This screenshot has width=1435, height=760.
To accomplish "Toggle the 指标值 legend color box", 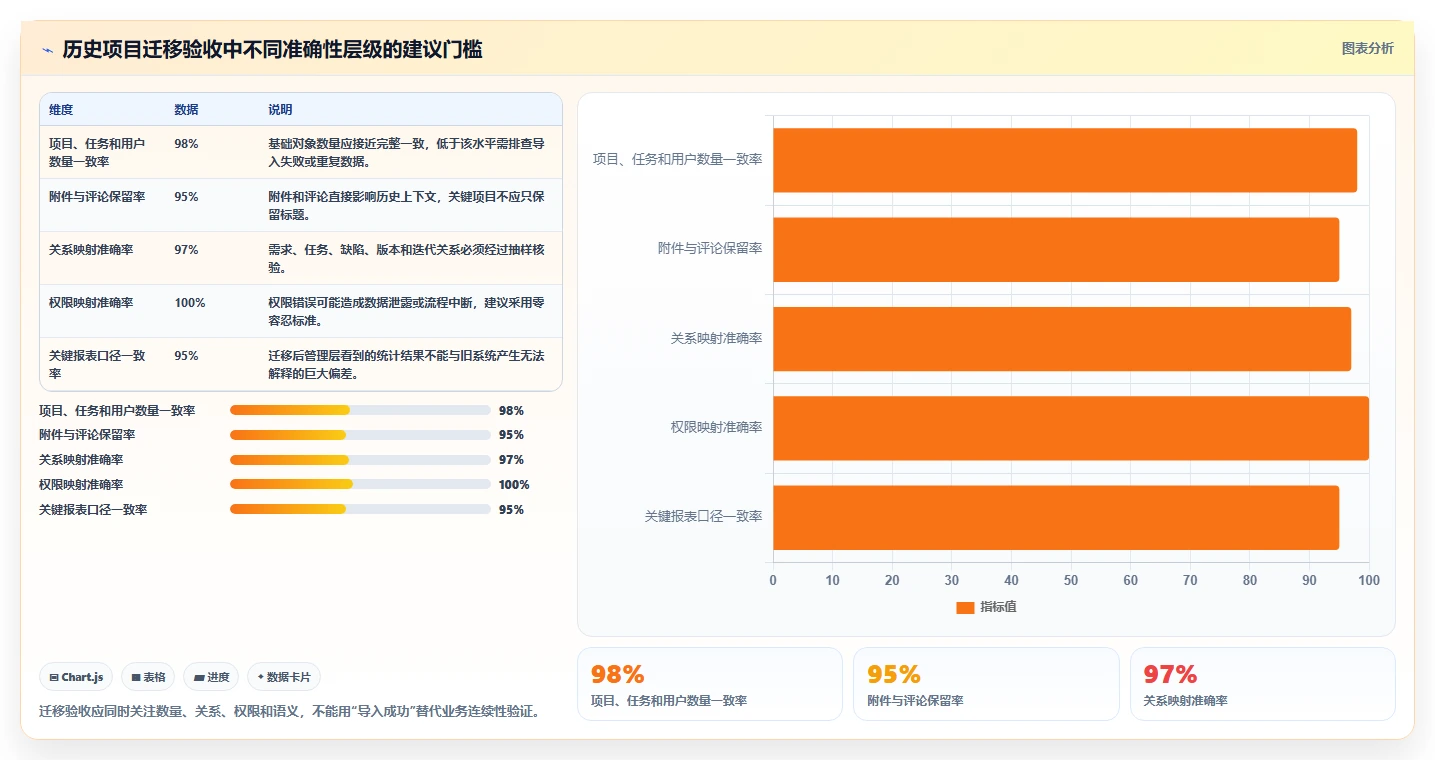I will click(965, 607).
